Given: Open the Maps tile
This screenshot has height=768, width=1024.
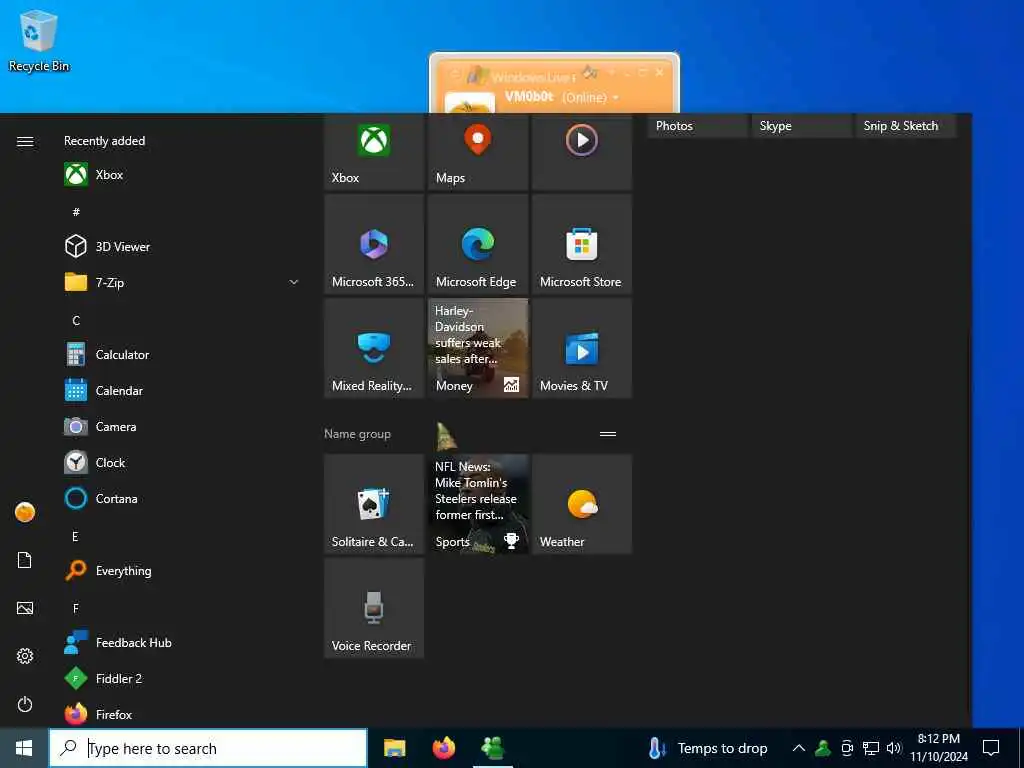Looking at the screenshot, I should 478,152.
